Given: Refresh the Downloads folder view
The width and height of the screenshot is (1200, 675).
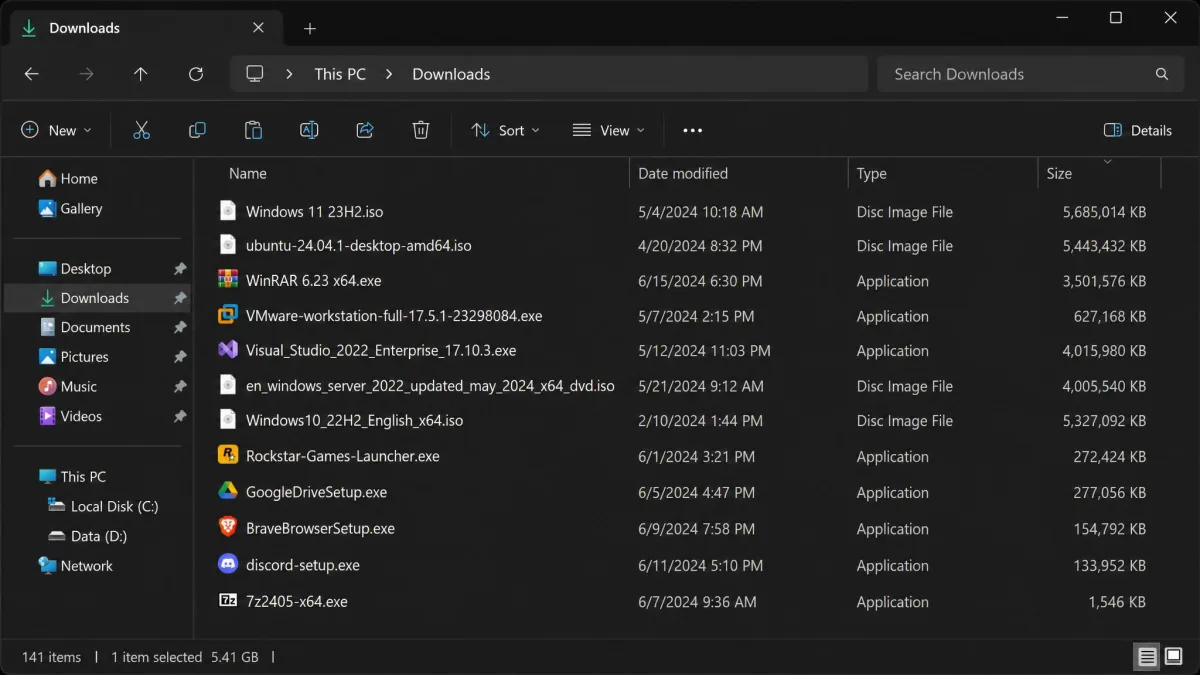Looking at the screenshot, I should (196, 74).
